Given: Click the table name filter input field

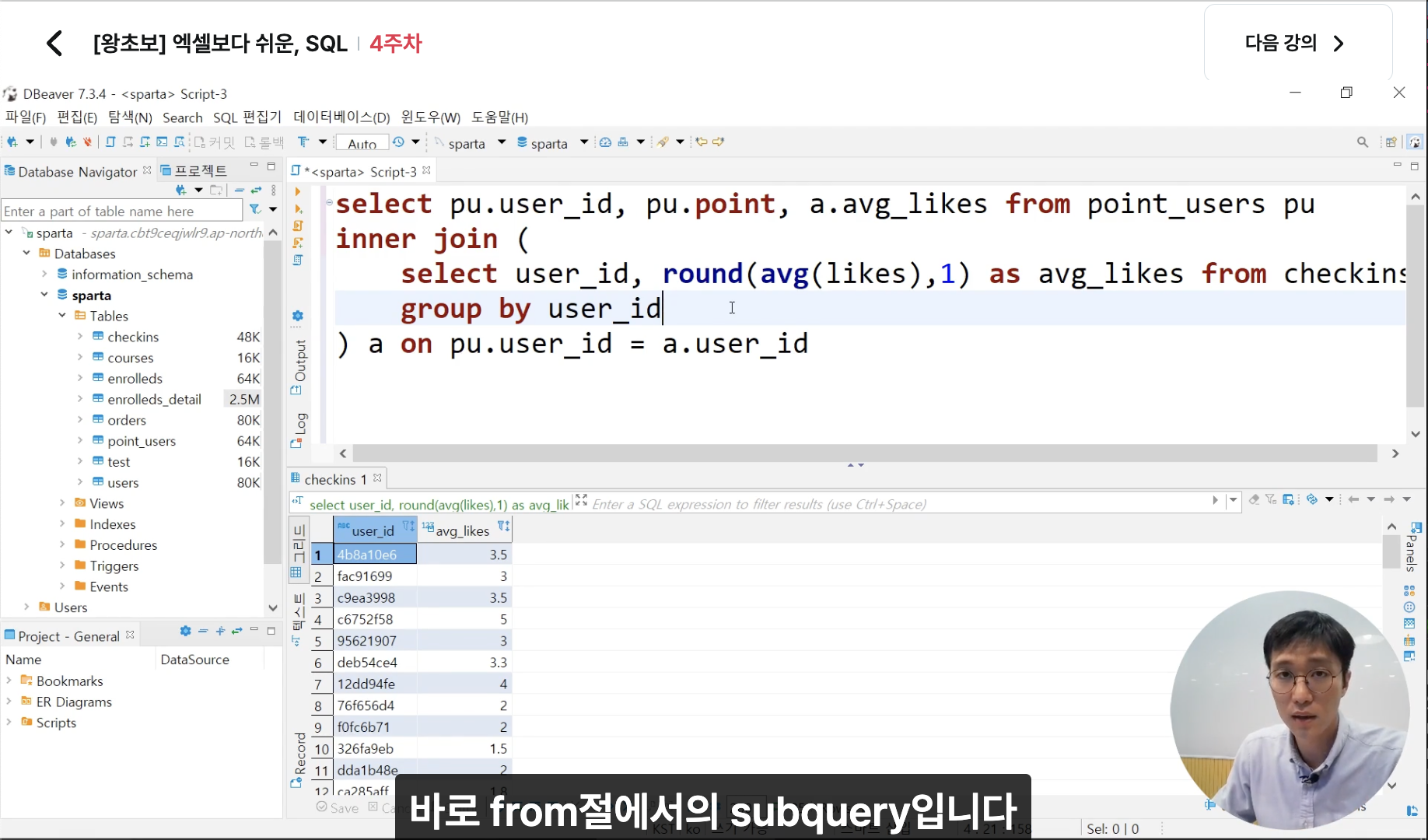Looking at the screenshot, I should (122, 211).
